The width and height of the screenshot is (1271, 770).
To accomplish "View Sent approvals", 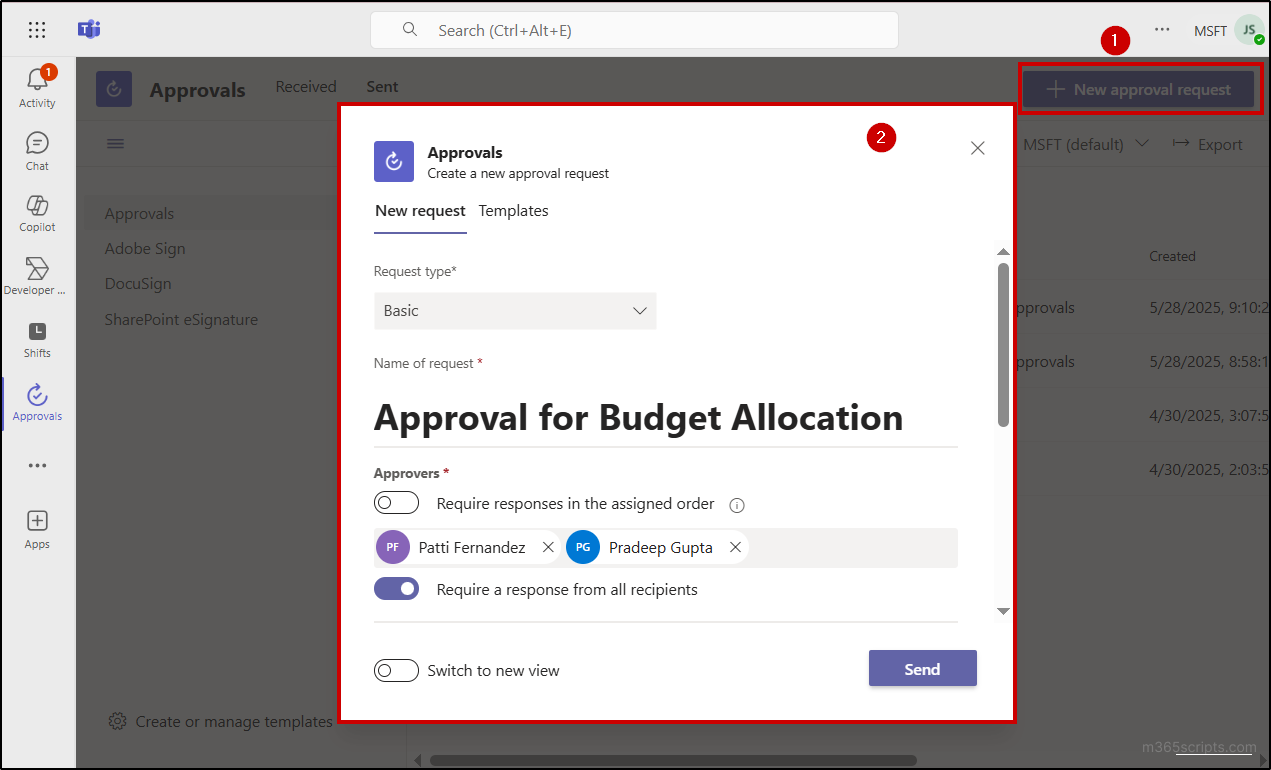I will (x=382, y=86).
